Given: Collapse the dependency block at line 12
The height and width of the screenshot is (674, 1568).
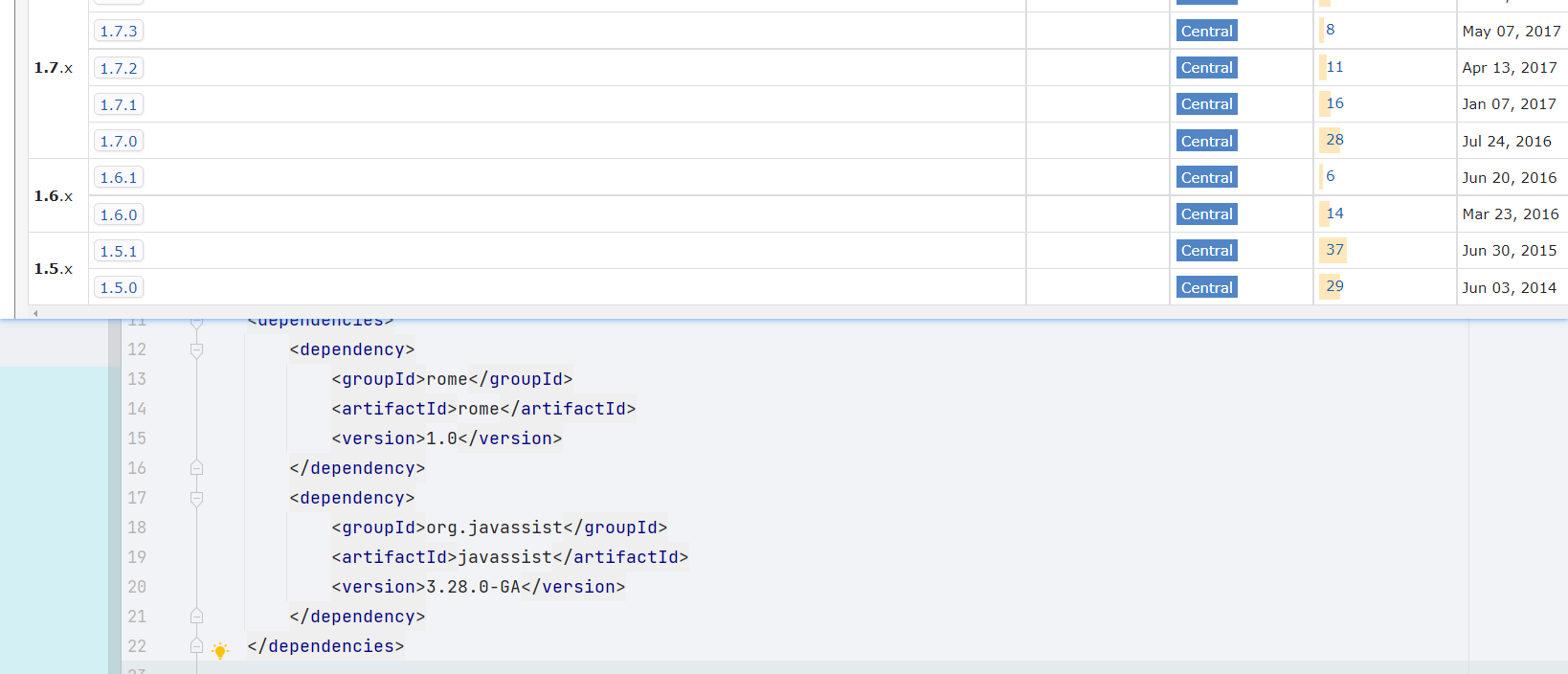Looking at the screenshot, I should [196, 350].
